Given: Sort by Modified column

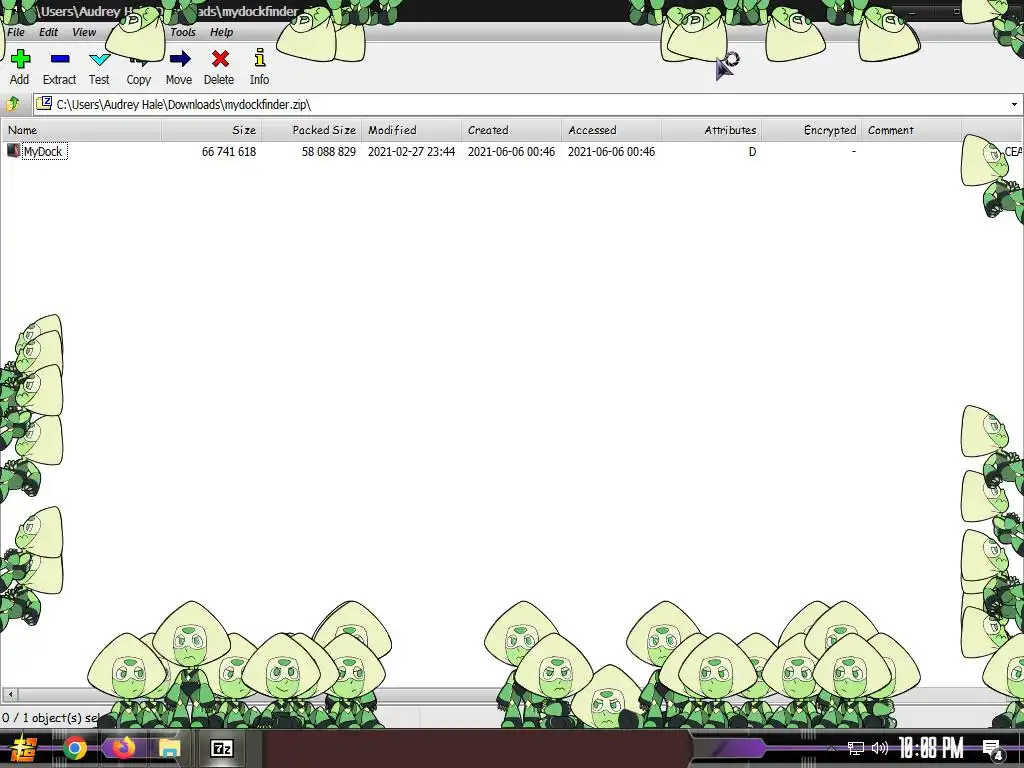Looking at the screenshot, I should pos(411,130).
